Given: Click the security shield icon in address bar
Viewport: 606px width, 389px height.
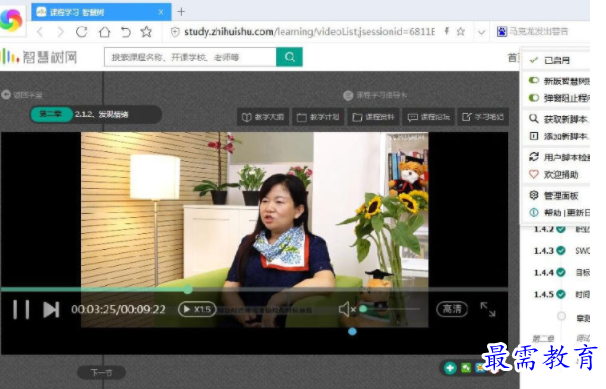Looking at the screenshot, I should point(175,32).
